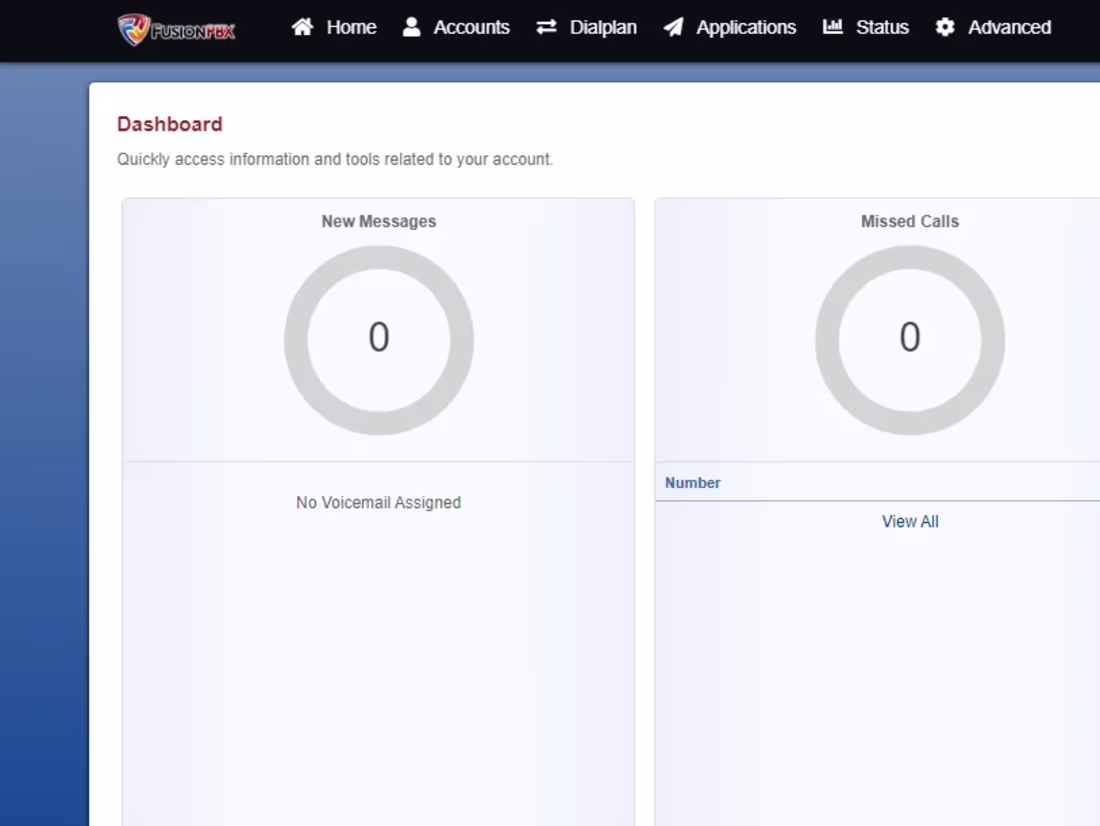Open the Dialplan menu
Viewport: 1100px width, 826px height.
pyautogui.click(x=604, y=27)
